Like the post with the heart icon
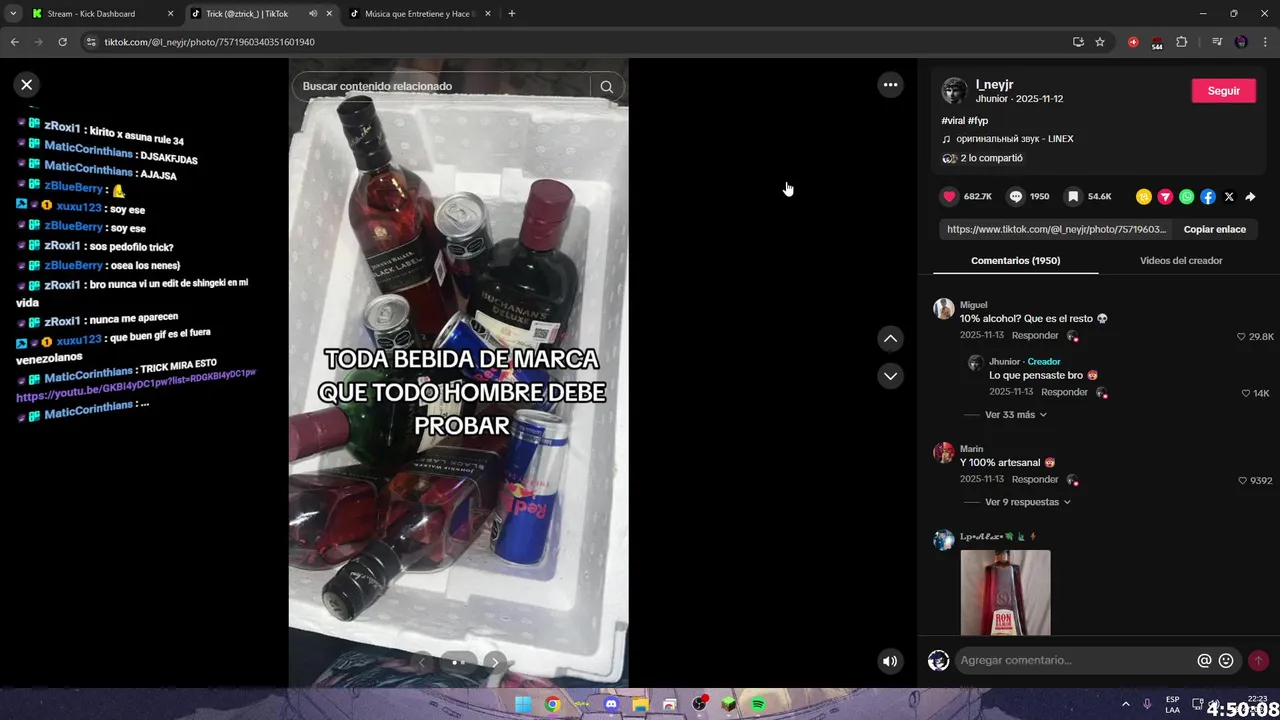Image resolution: width=1280 pixels, height=720 pixels. (950, 197)
